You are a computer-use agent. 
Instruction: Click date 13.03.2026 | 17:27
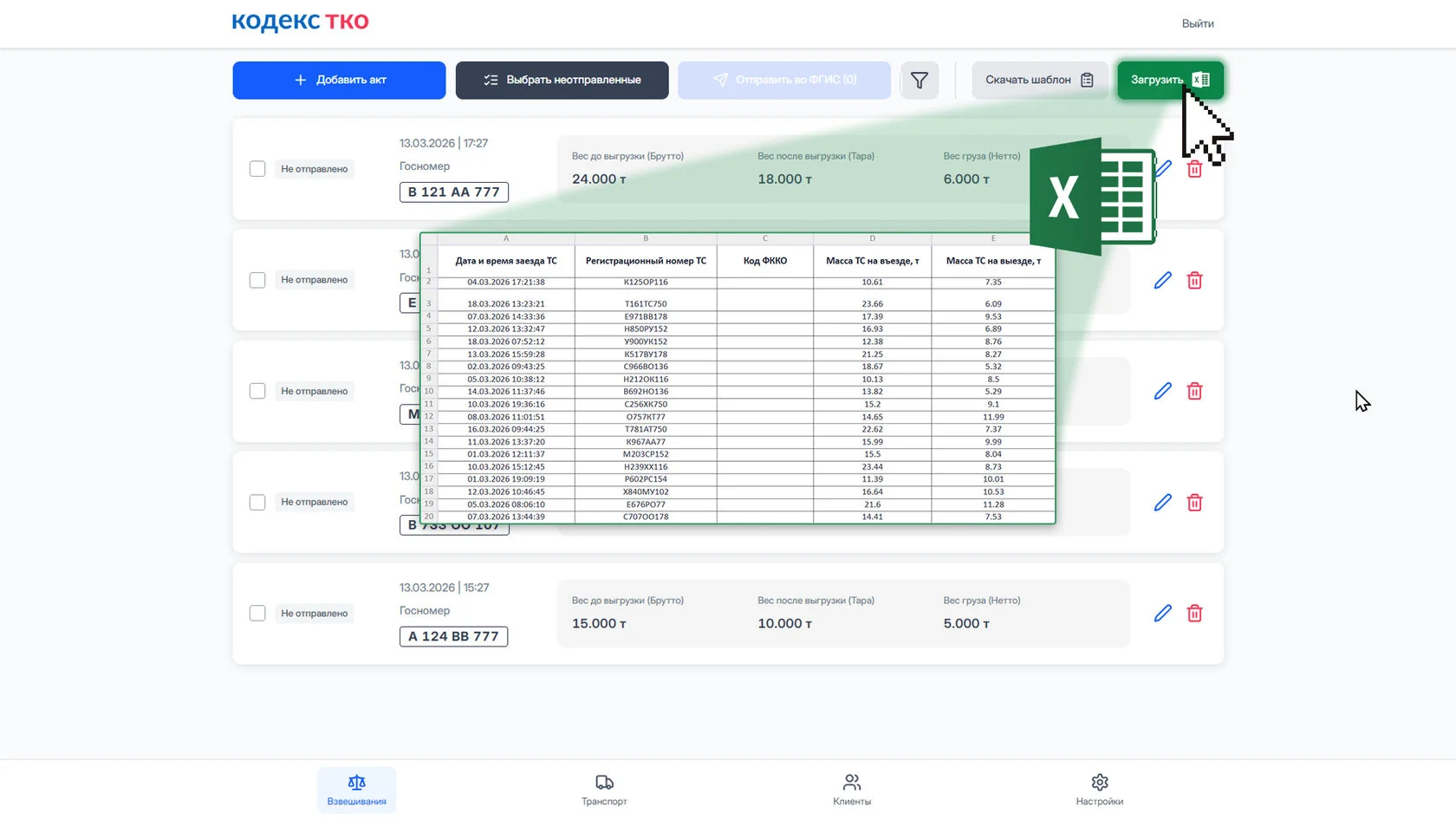click(x=444, y=143)
